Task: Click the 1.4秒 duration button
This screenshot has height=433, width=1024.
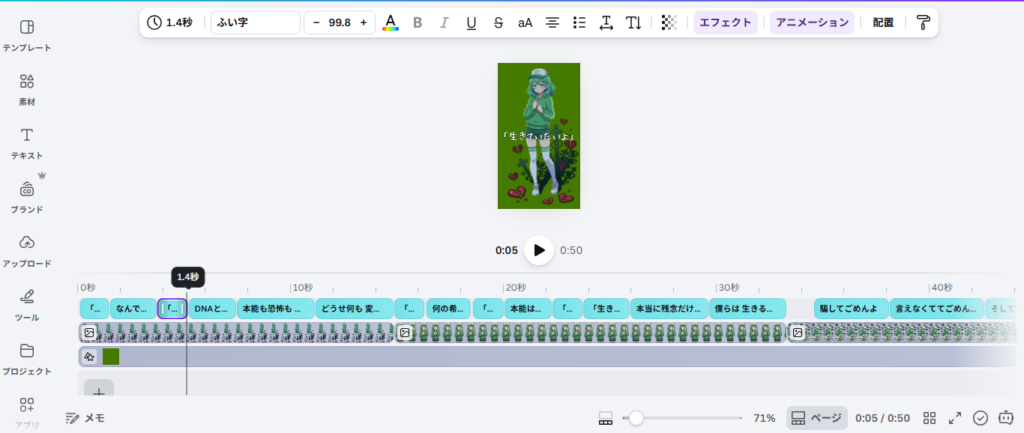Action: (170, 22)
